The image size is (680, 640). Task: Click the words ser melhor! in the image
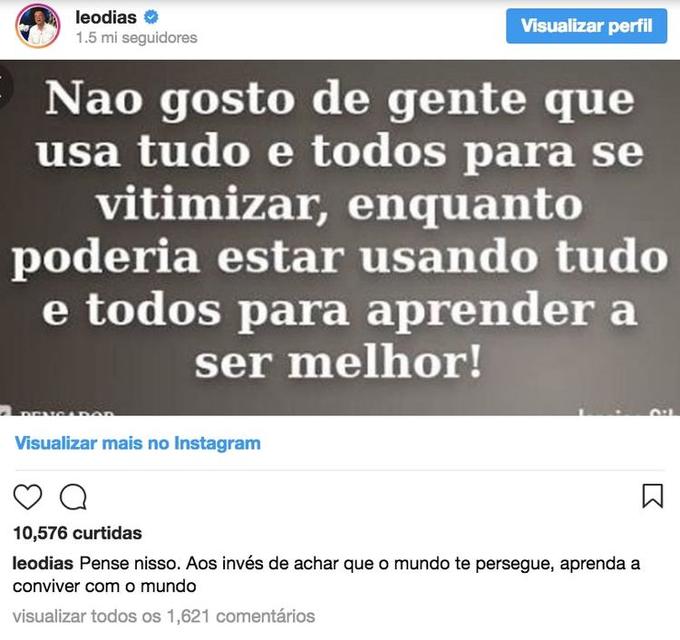click(x=338, y=363)
